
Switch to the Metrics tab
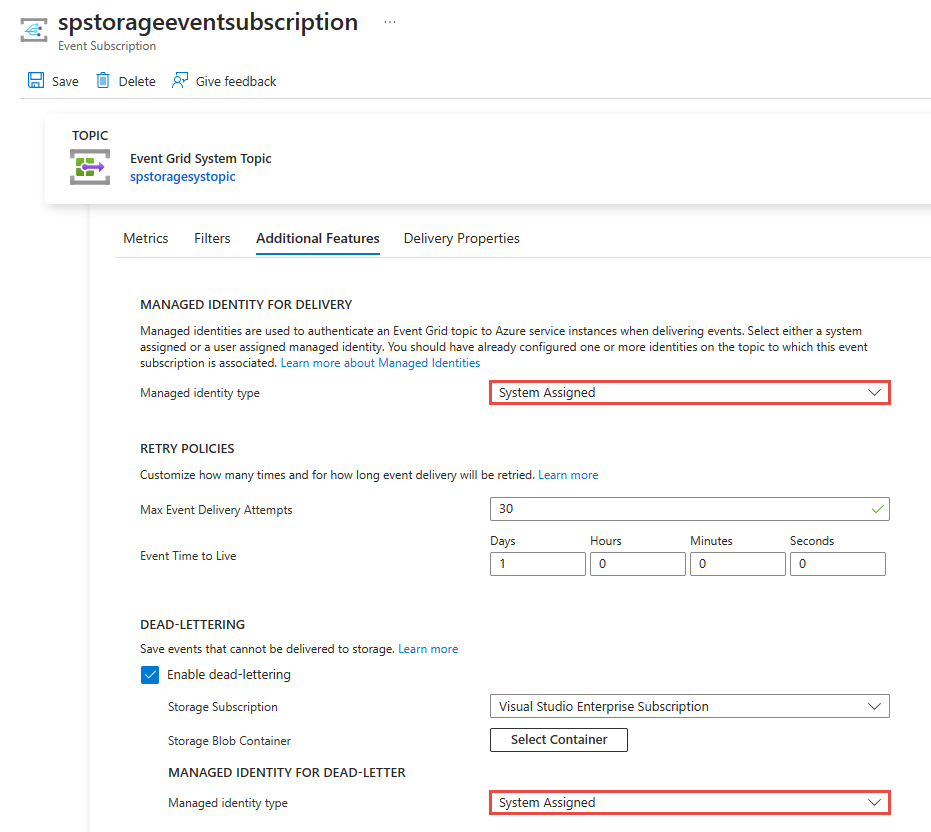point(145,238)
